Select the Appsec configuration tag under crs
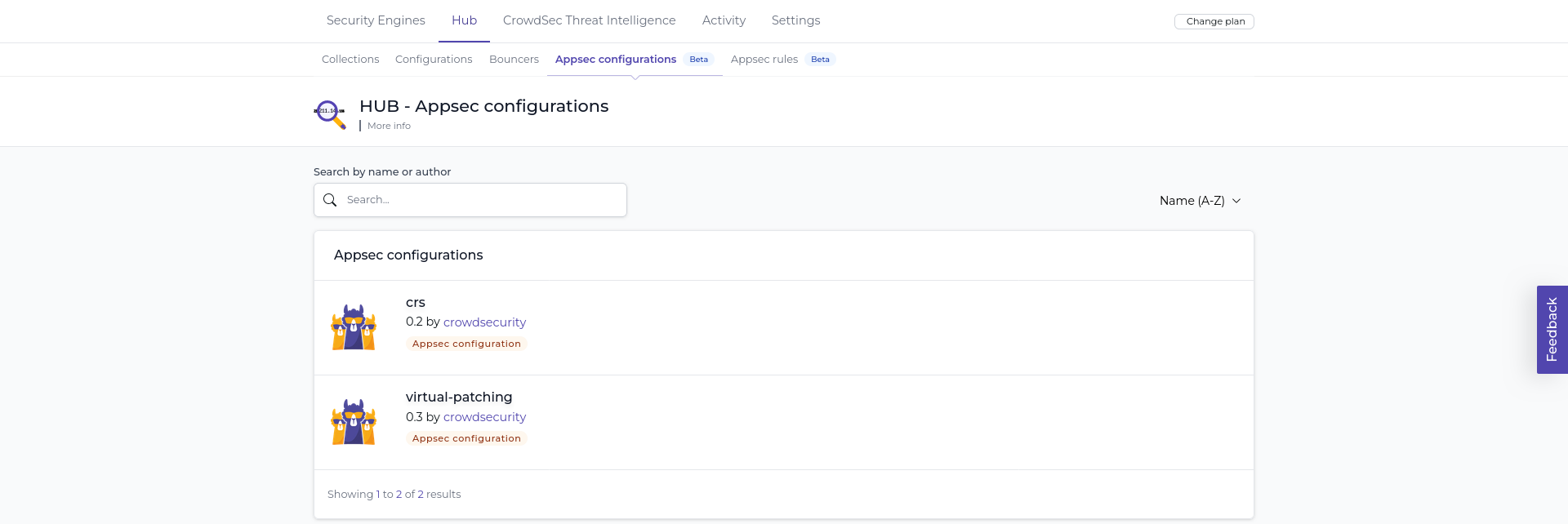The width and height of the screenshot is (1568, 524). coord(466,344)
